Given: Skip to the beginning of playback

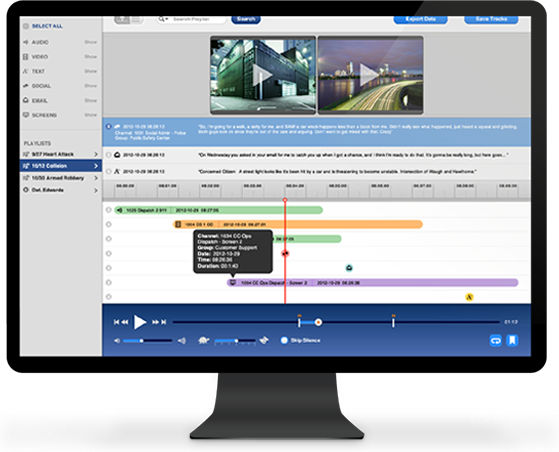Looking at the screenshot, I should [117, 322].
